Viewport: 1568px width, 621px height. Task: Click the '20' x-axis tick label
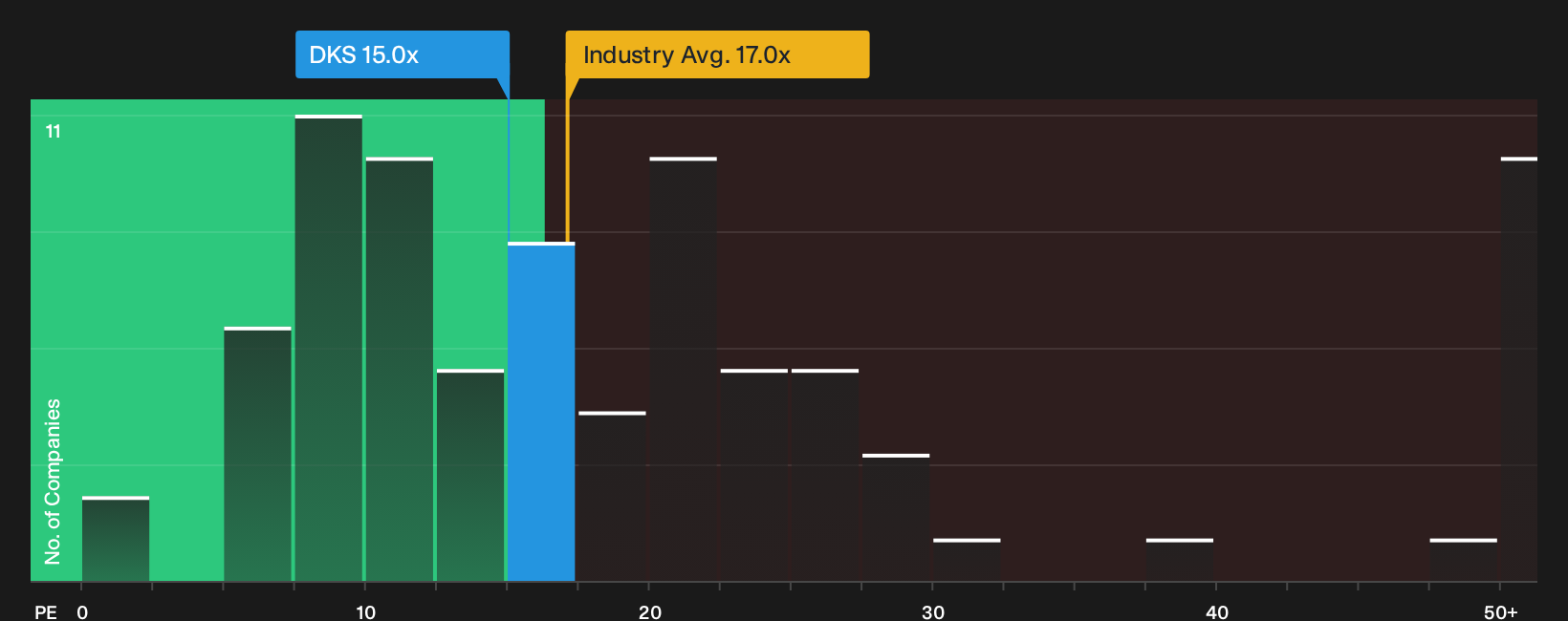tap(649, 611)
